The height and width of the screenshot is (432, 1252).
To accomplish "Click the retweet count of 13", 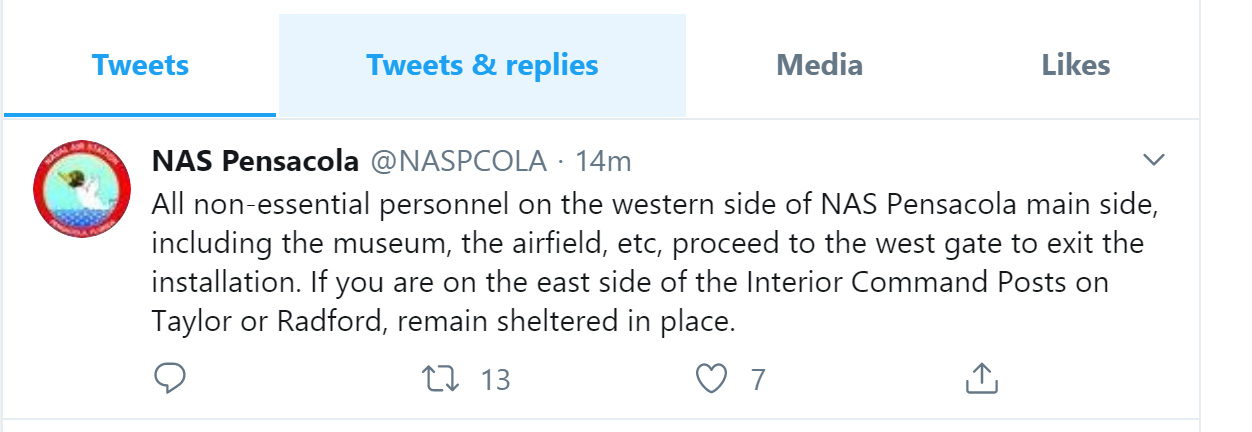I will tap(495, 380).
